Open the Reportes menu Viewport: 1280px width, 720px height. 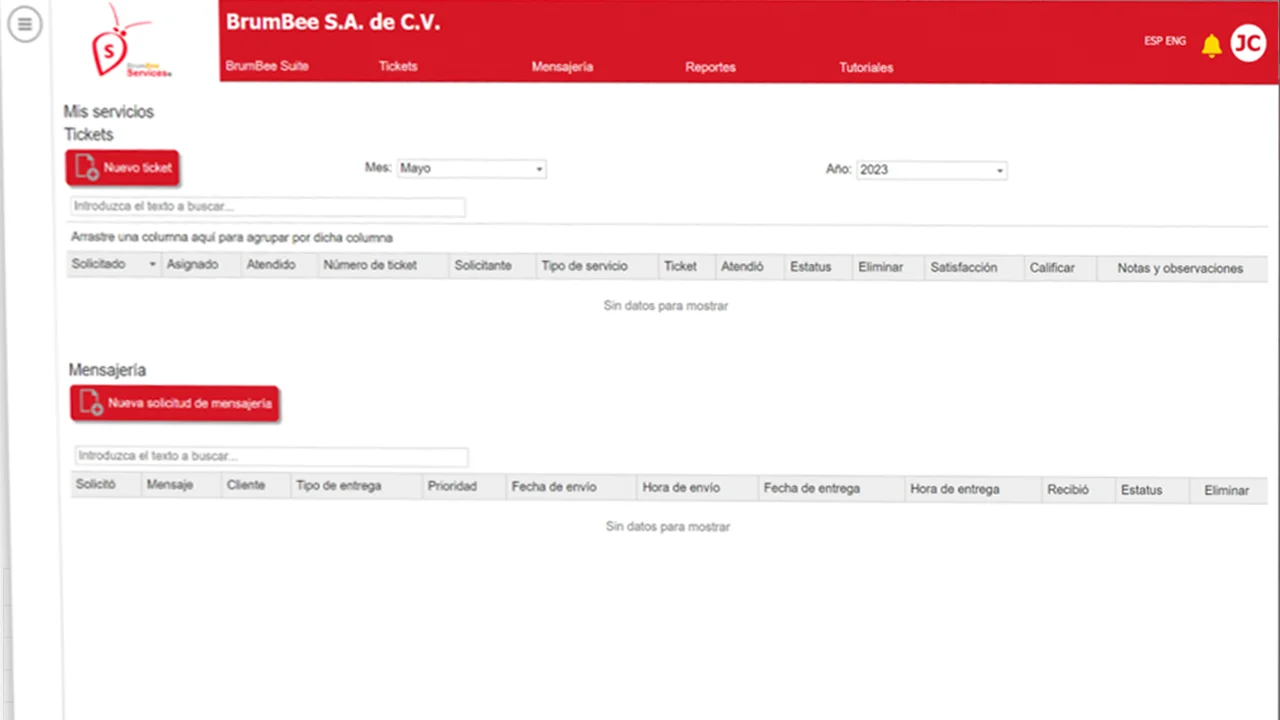pos(710,67)
